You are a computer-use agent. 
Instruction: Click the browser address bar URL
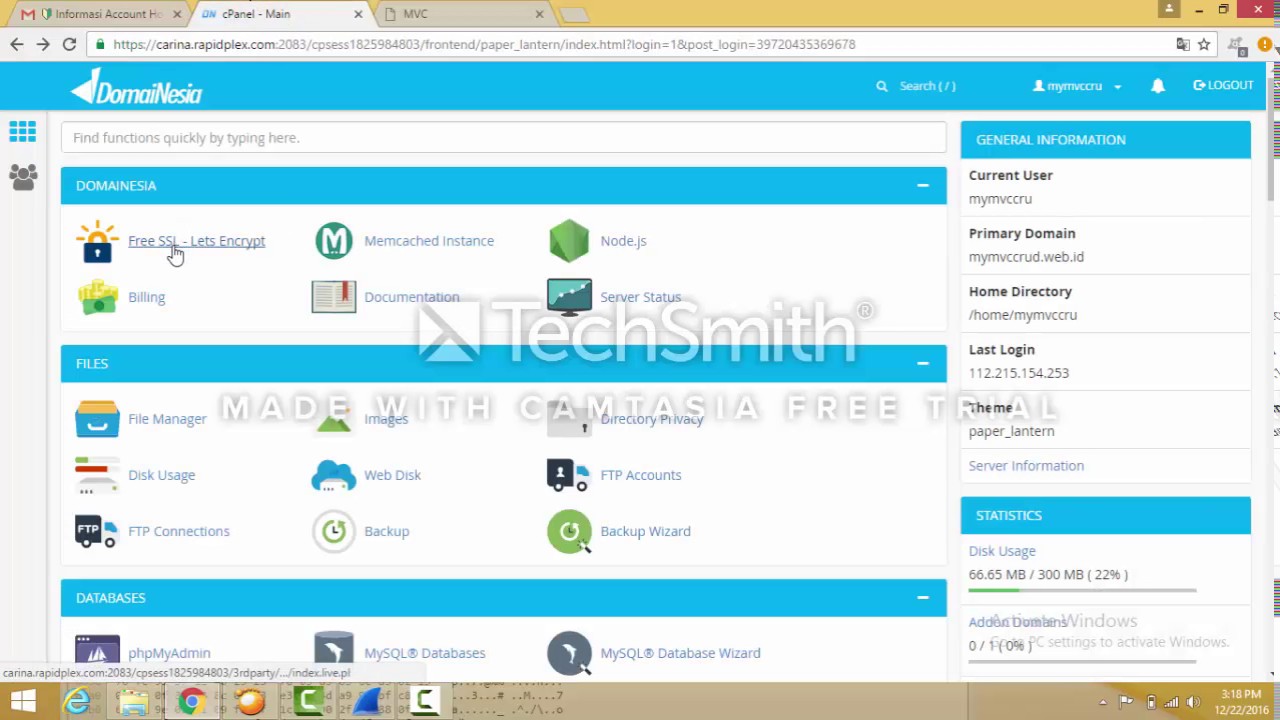pyautogui.click(x=484, y=44)
